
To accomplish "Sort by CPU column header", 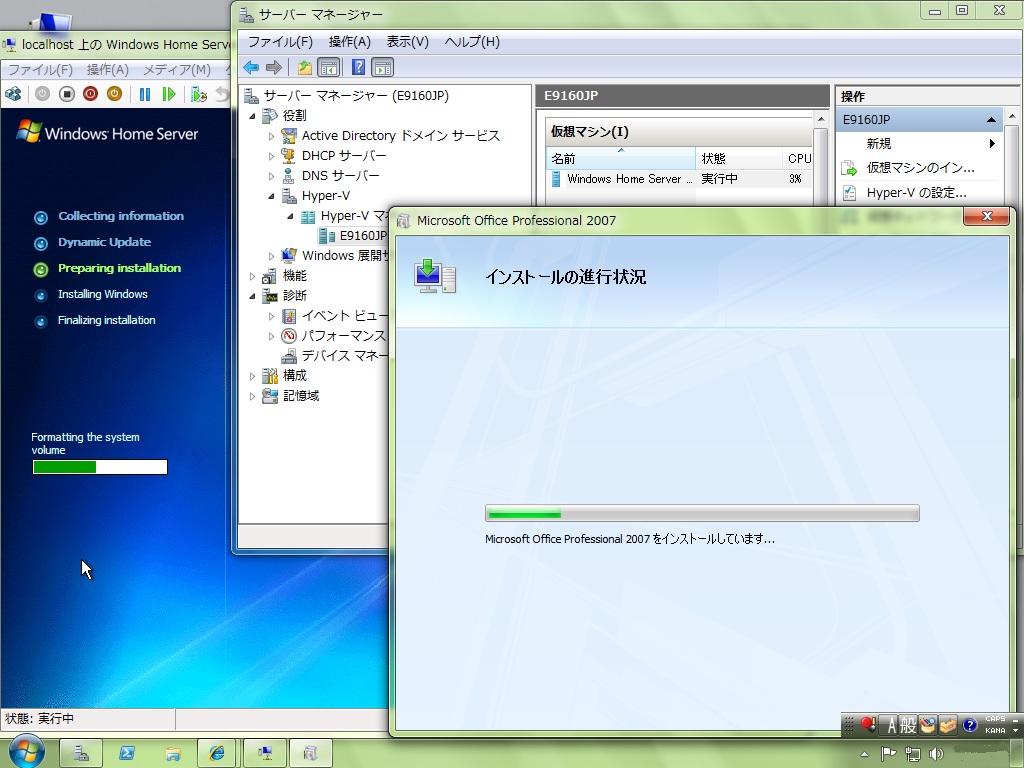I will (x=797, y=159).
